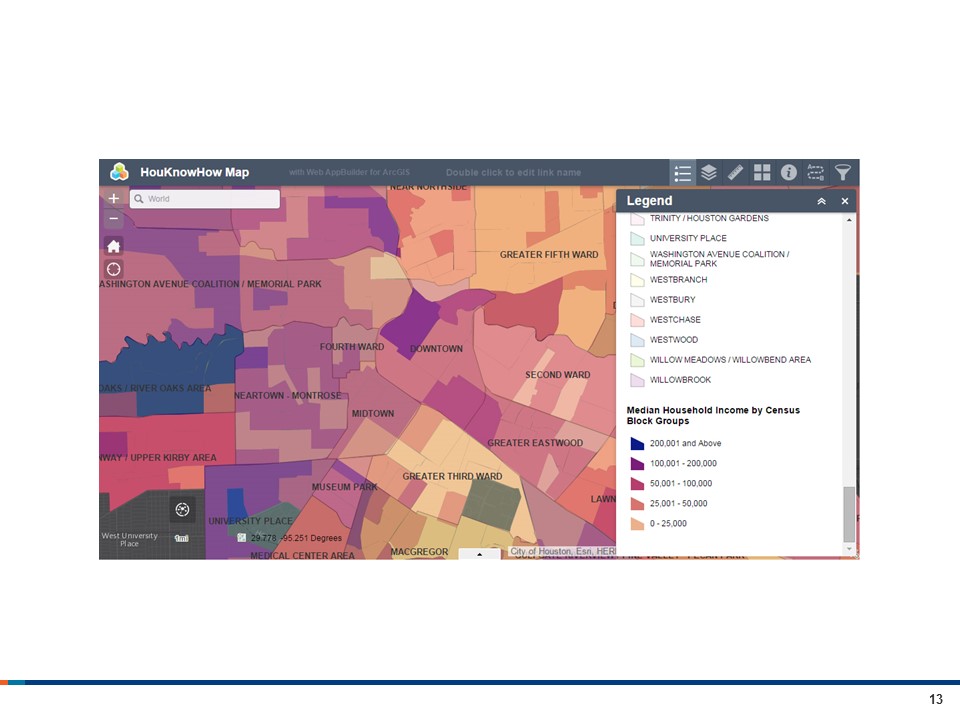Click the GREATER FIFTH WARD map label
The height and width of the screenshot is (720, 960).
tap(549, 255)
